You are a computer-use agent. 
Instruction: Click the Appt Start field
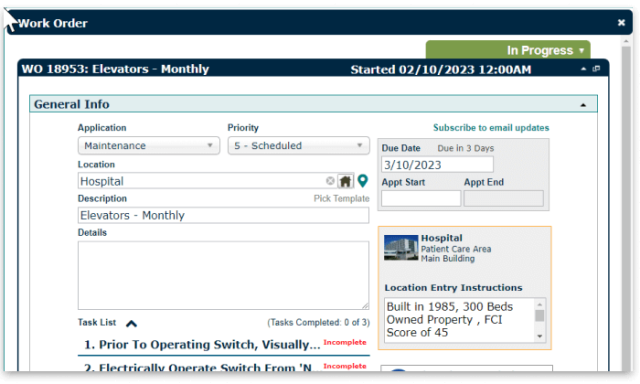click(x=421, y=199)
